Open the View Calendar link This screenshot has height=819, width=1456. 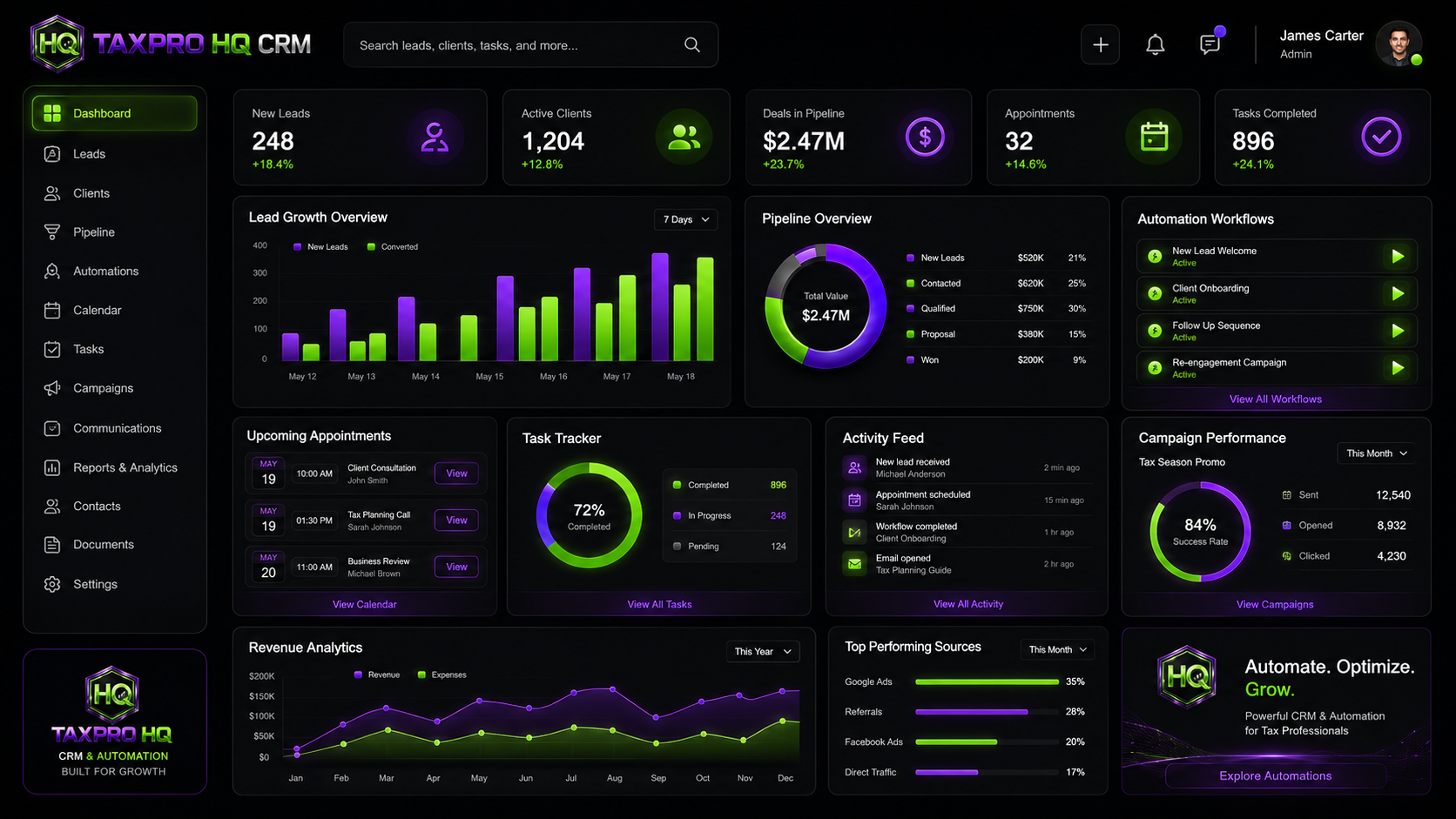(x=364, y=605)
